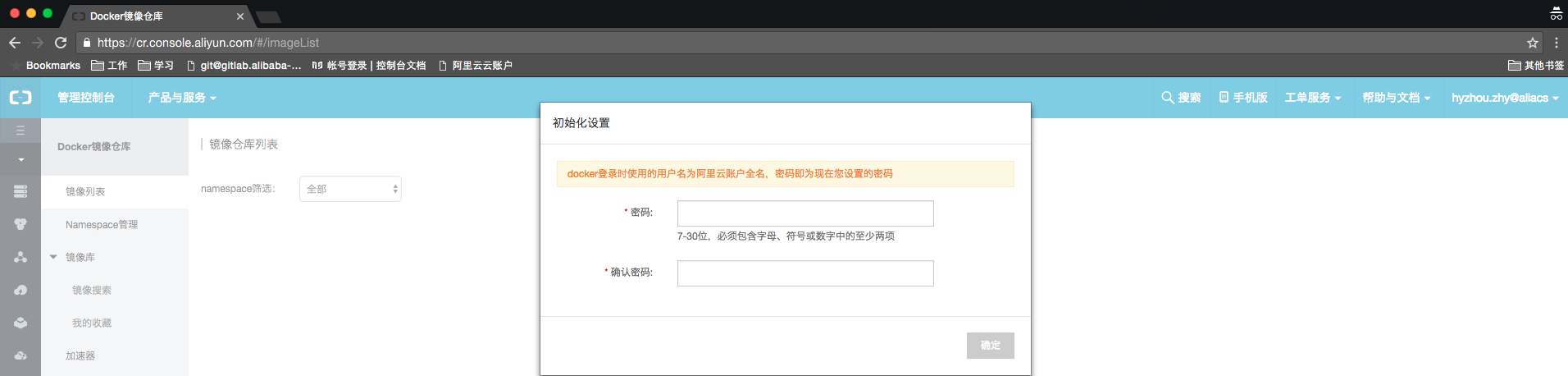Image resolution: width=1568 pixels, height=376 pixels.
Task: Click the incognito glasses icon
Action: (1556, 13)
